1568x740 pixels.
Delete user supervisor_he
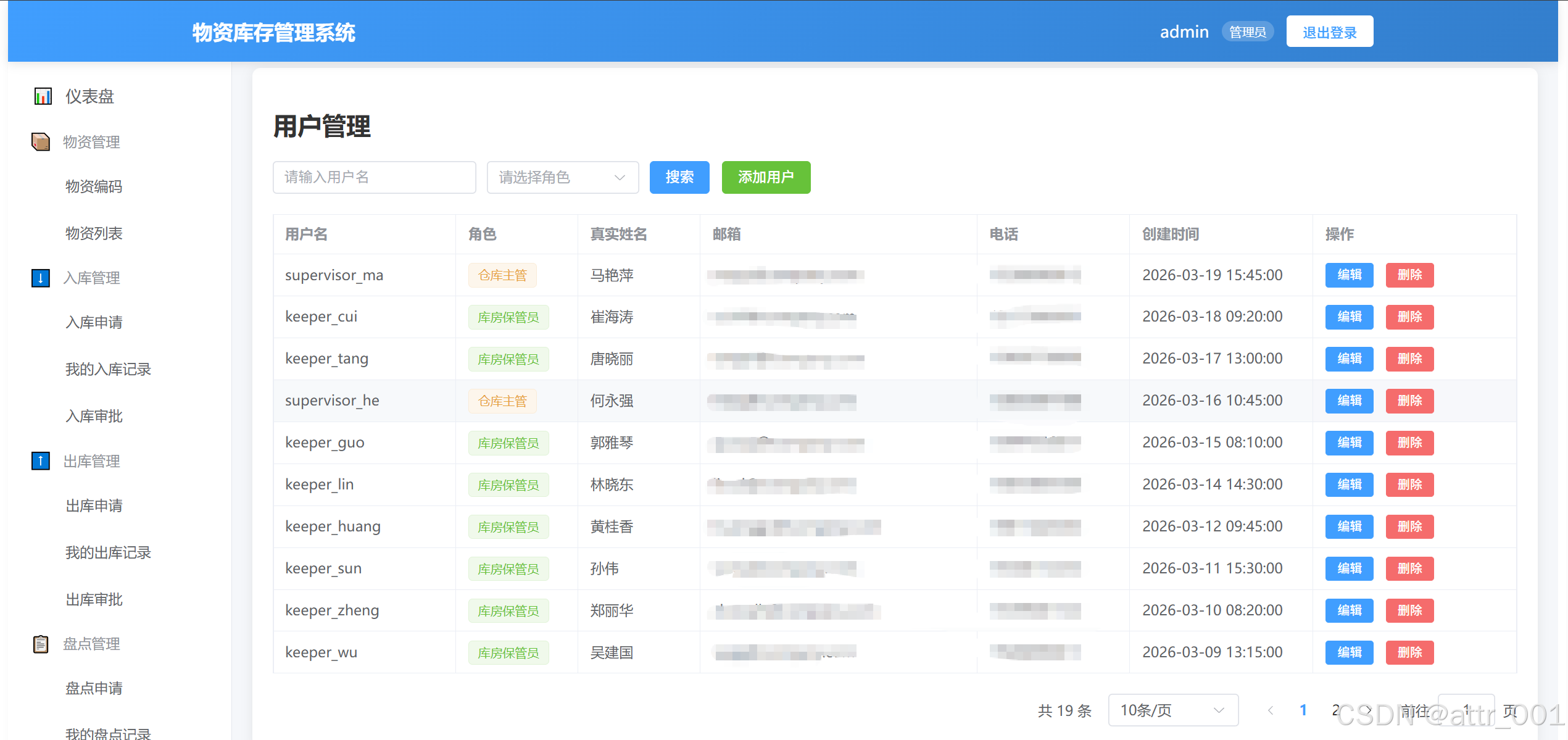click(x=1409, y=401)
